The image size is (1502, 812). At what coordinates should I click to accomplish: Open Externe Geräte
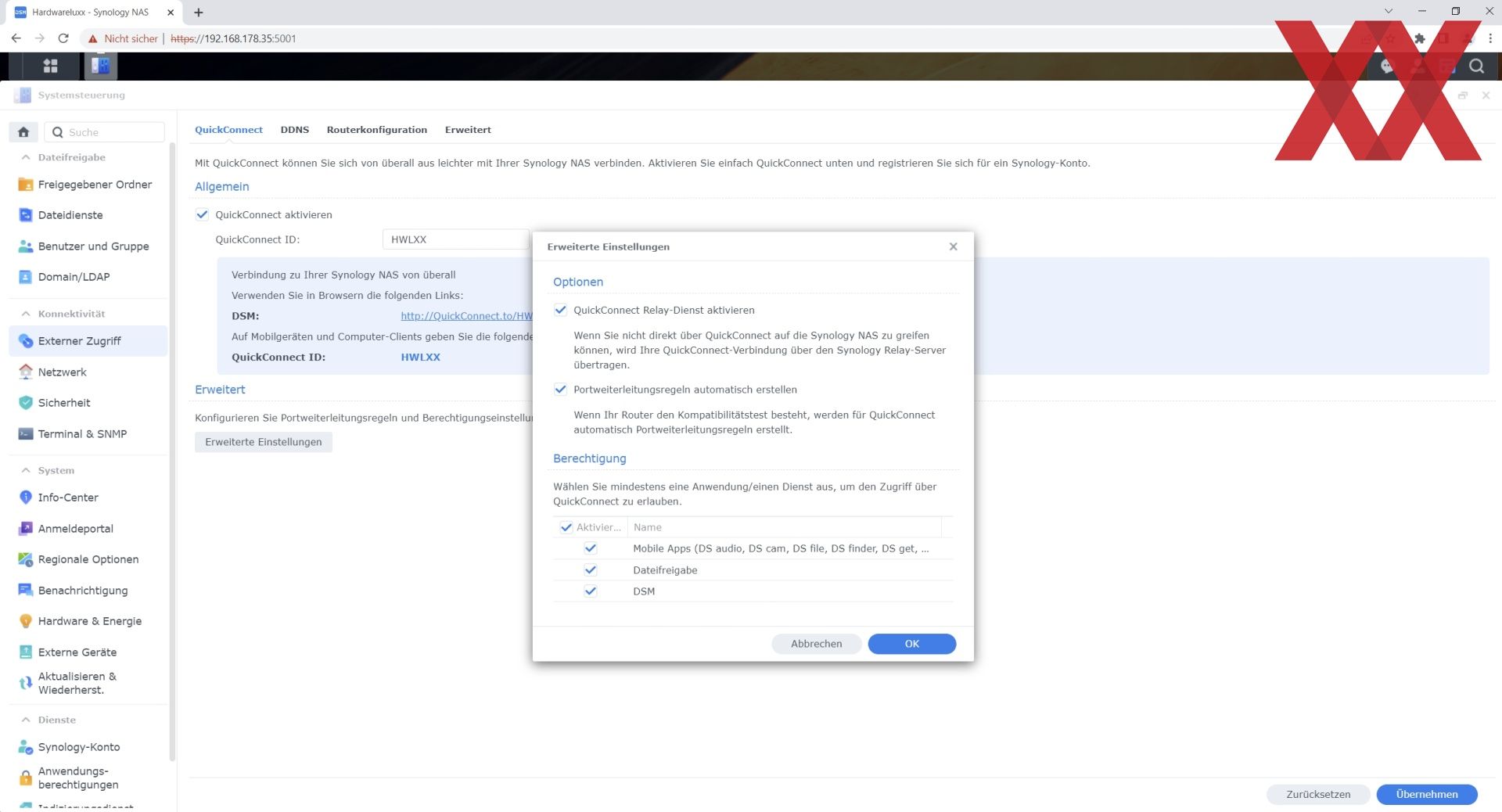[x=88, y=652]
